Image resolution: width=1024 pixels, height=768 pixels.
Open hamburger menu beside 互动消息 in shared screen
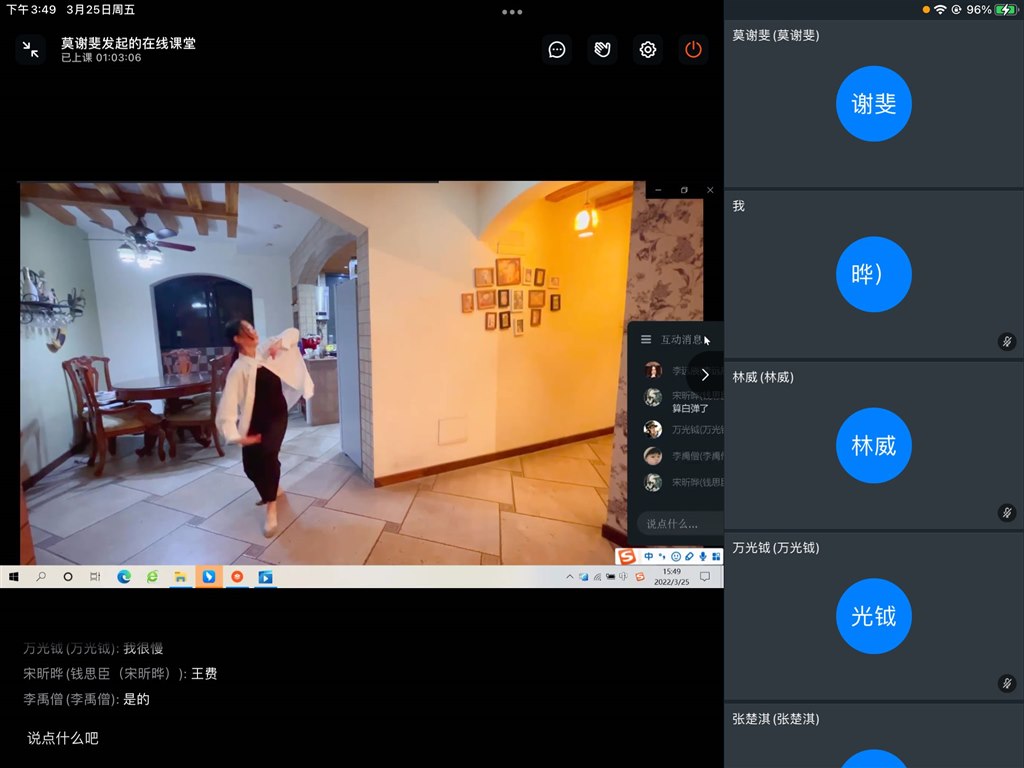[x=646, y=340]
